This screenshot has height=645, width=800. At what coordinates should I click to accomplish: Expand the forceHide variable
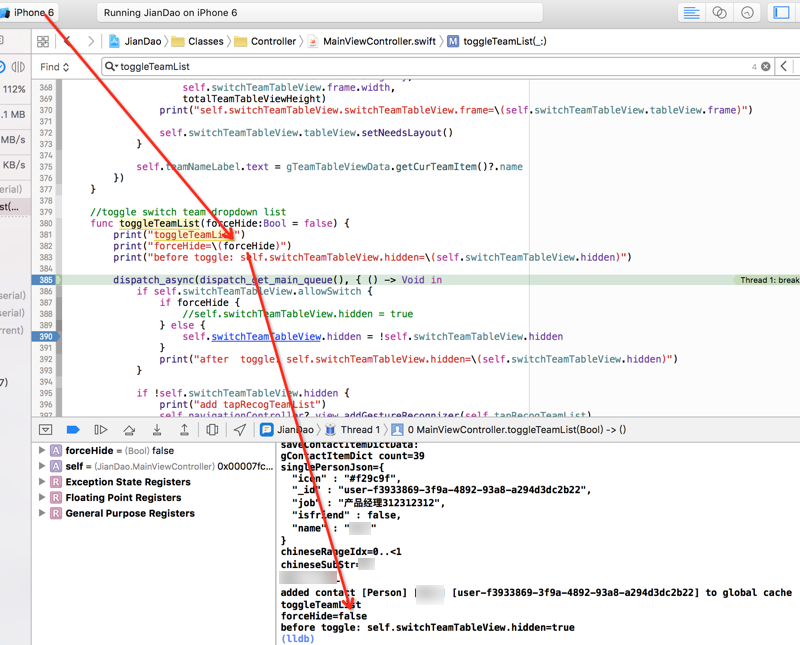point(42,450)
